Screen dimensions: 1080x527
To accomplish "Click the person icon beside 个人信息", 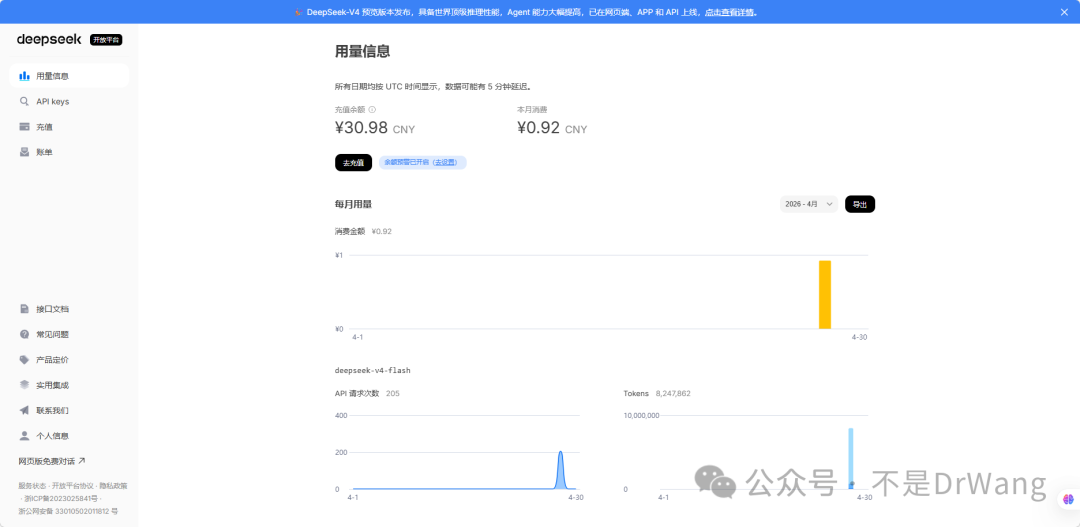I will (x=24, y=436).
